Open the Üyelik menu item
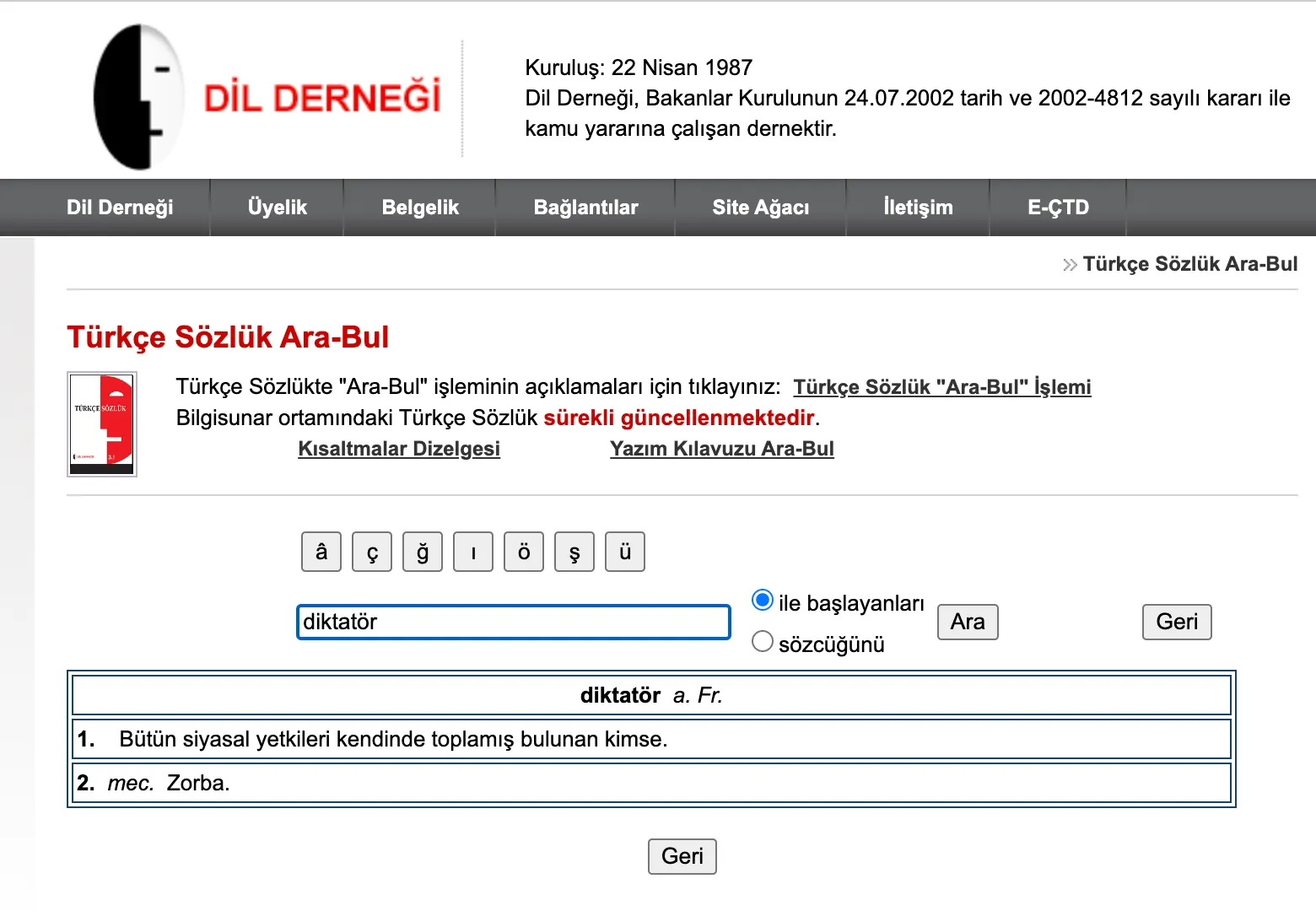 [278, 208]
